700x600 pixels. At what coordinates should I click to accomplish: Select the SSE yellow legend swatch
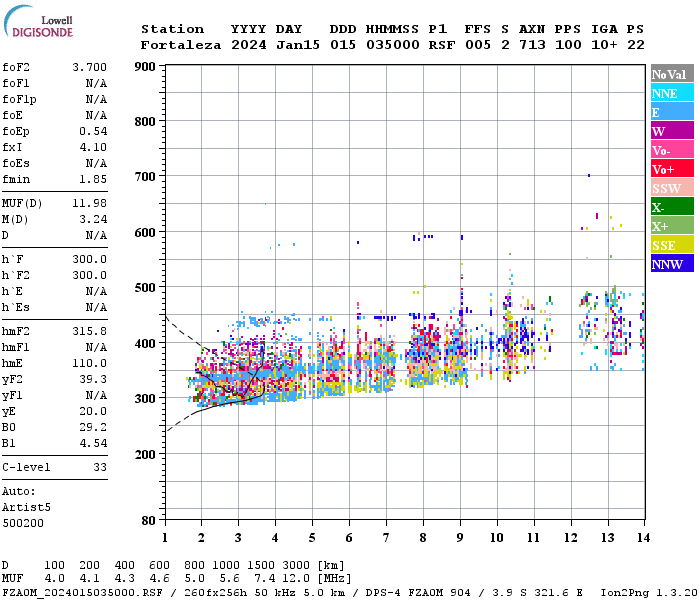672,245
